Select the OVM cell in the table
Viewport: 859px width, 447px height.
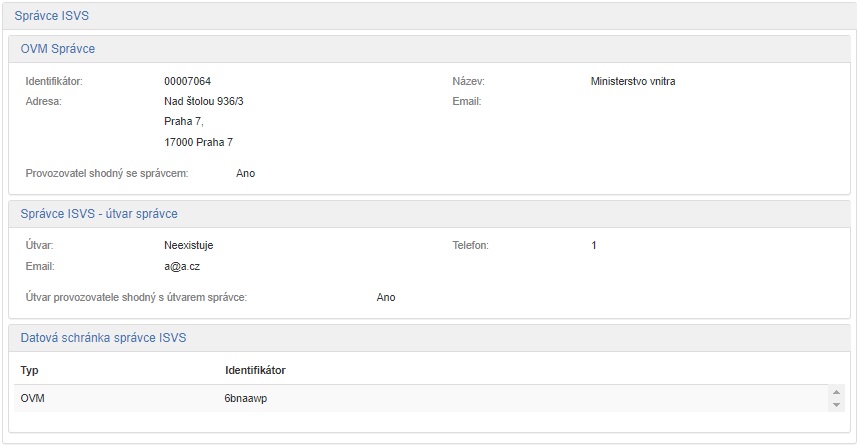[33, 398]
